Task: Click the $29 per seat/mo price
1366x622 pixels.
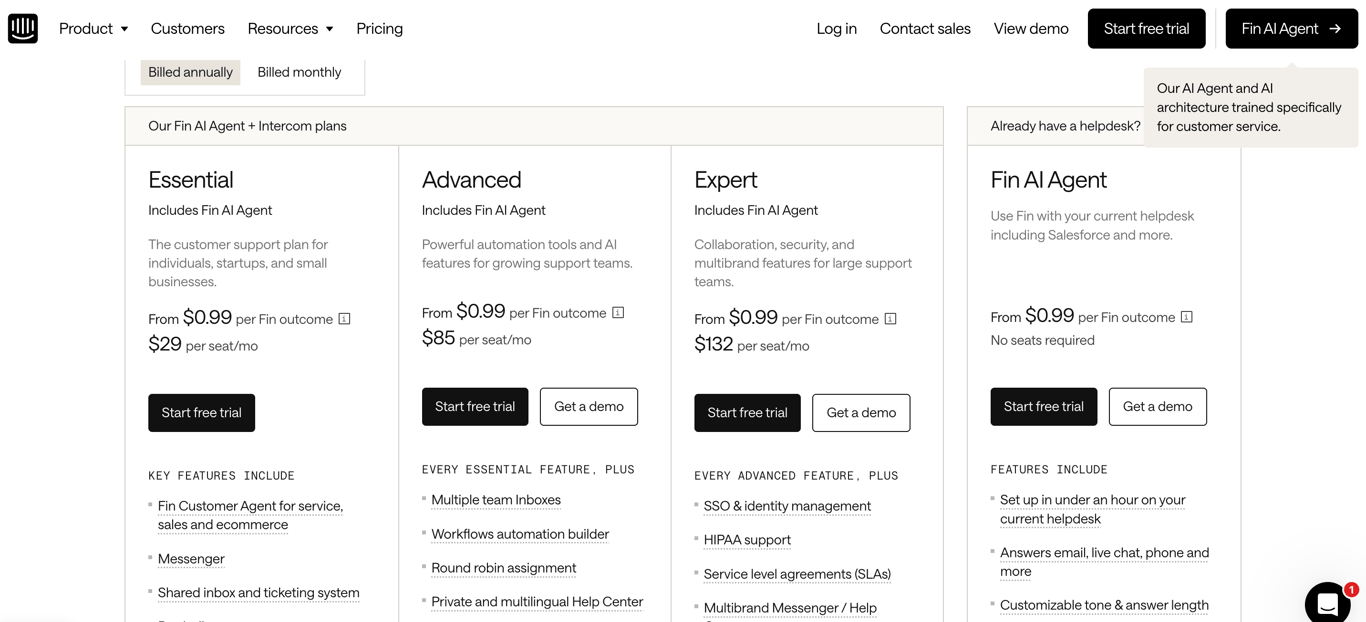Action: 203,345
